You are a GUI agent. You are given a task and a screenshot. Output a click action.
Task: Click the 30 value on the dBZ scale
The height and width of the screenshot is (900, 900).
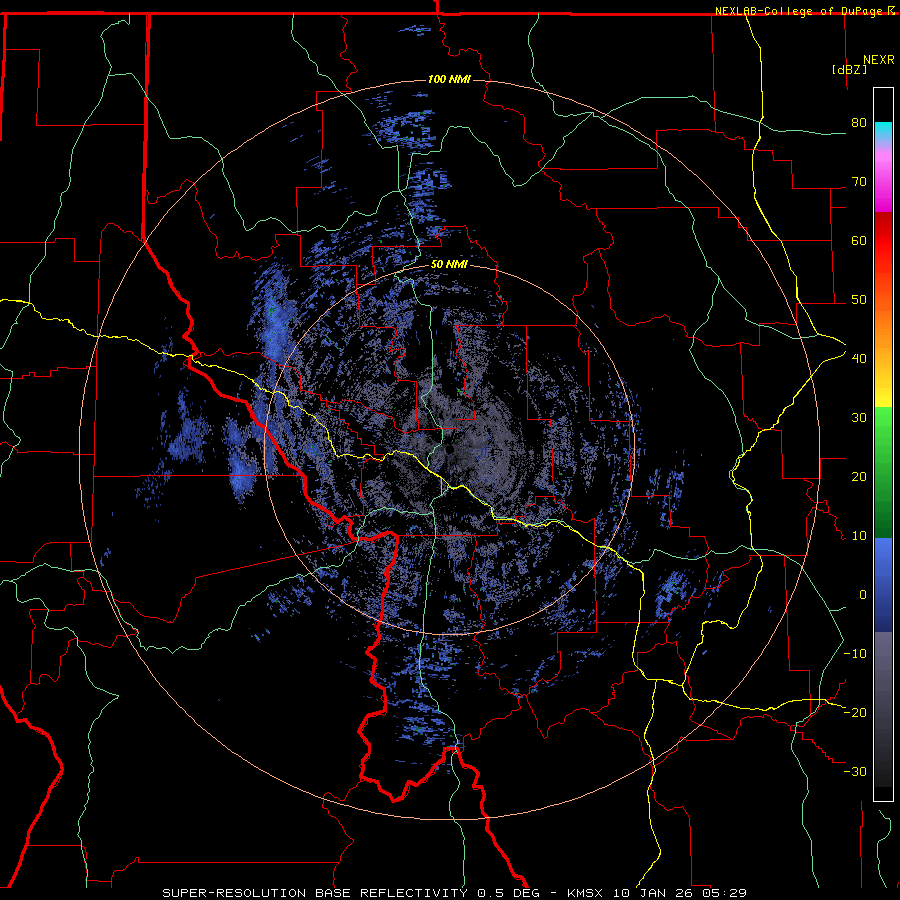[859, 418]
